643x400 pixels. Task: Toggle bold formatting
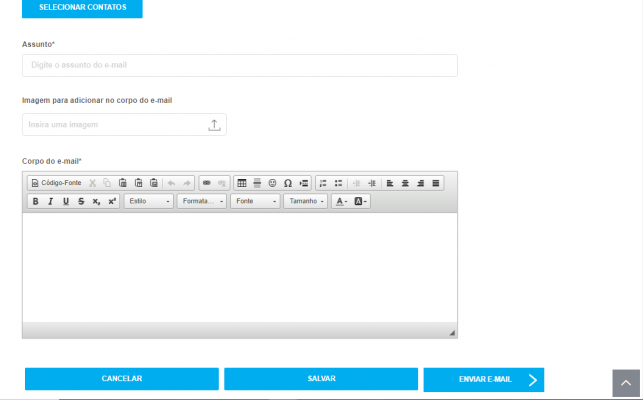(x=36, y=201)
